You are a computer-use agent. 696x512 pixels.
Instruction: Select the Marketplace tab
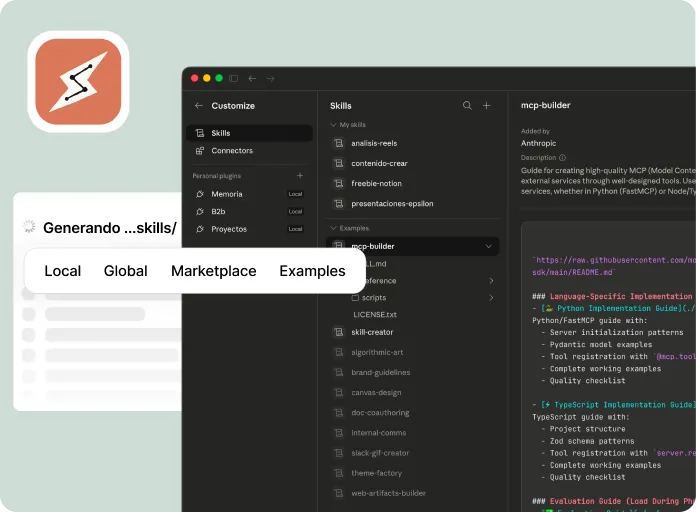coord(214,271)
